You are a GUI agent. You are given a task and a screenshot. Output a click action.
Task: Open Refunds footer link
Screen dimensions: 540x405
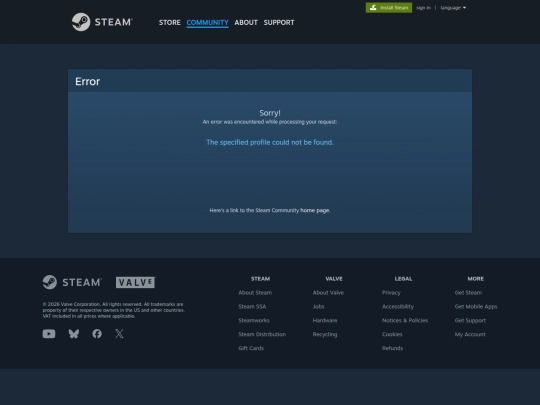pos(392,348)
